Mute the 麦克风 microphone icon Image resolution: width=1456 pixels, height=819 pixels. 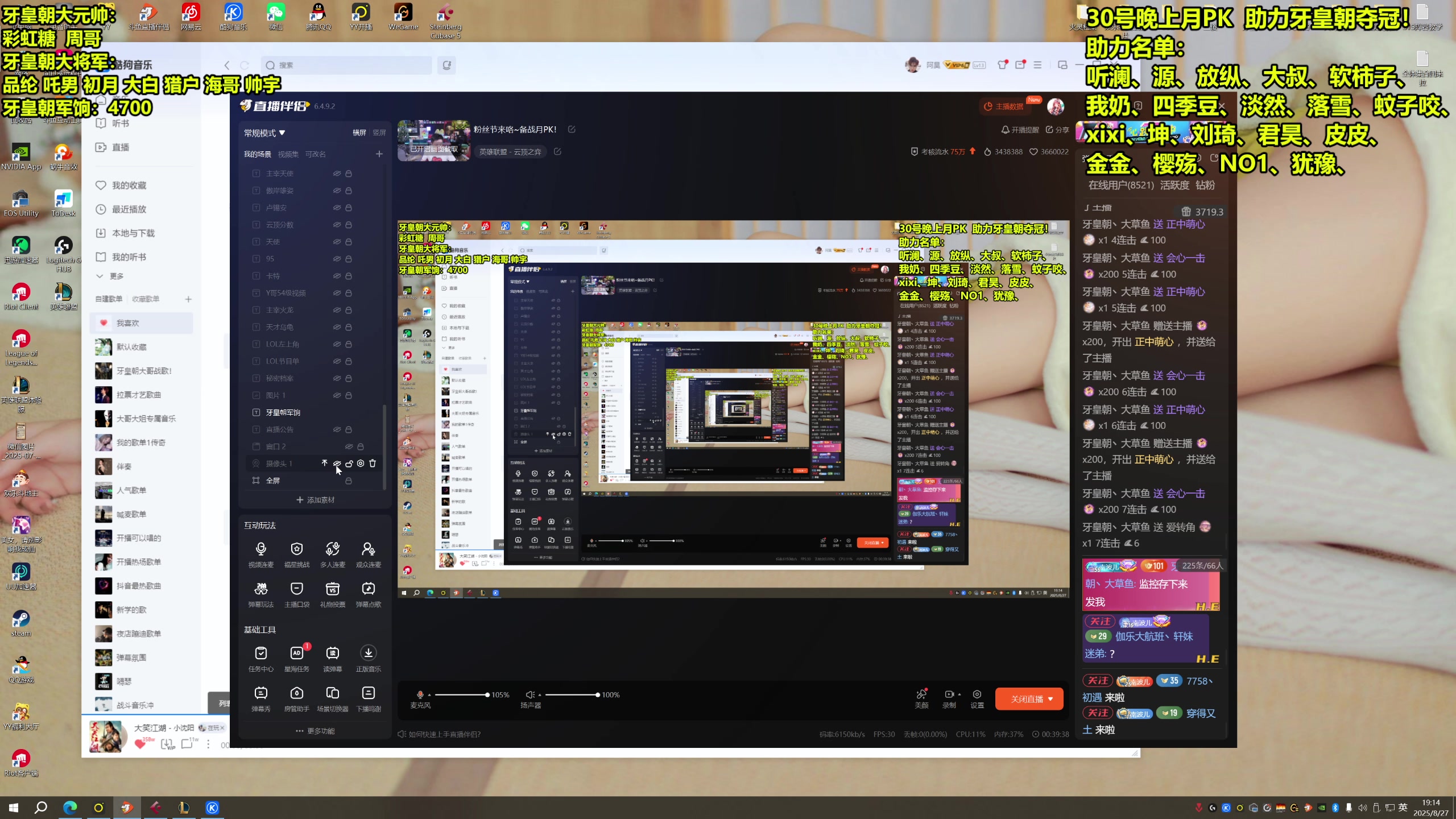click(420, 694)
